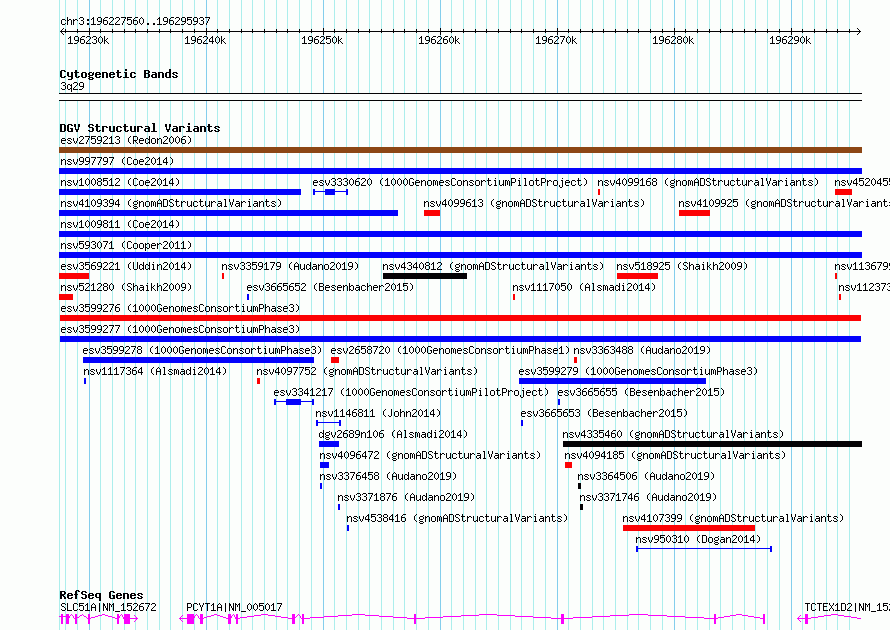890x630 pixels.
Task: Select nsv1009811 (Coe2014) label
Action: [120, 224]
